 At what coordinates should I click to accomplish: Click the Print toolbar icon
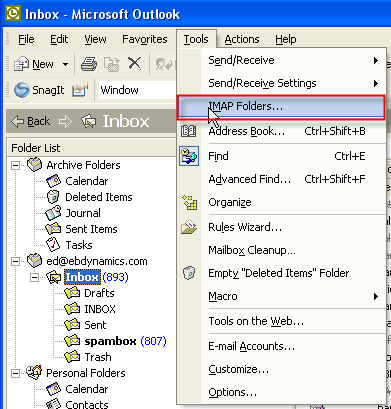coord(89,63)
